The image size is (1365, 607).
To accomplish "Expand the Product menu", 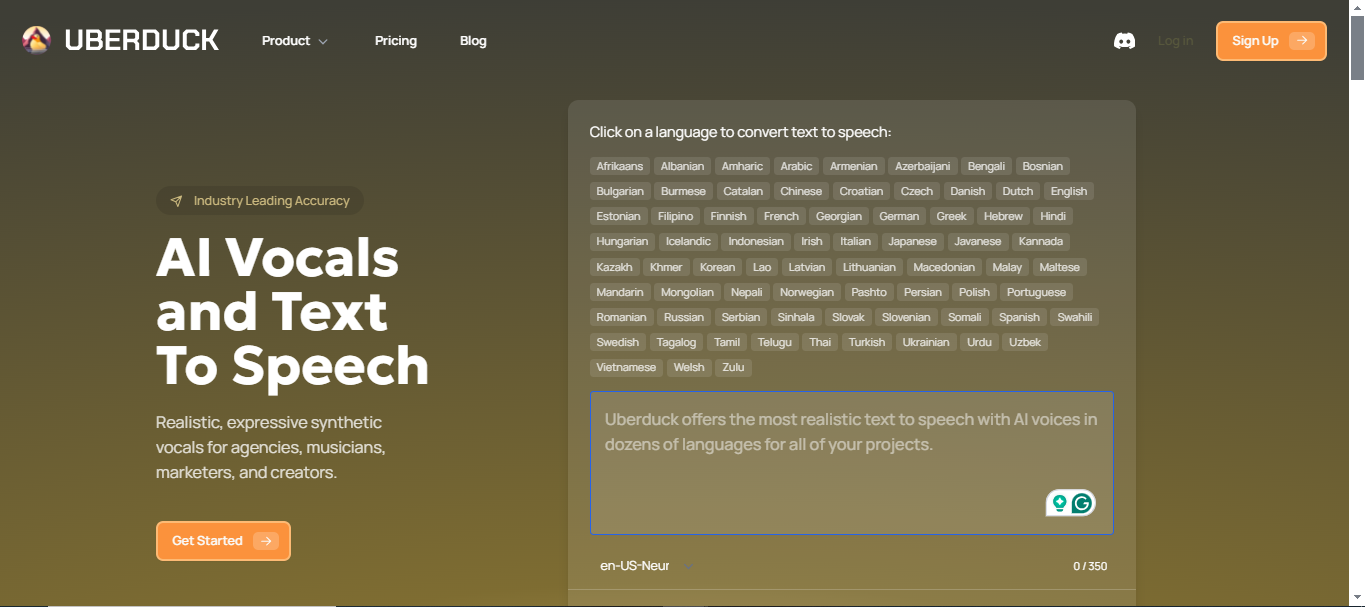I will pyautogui.click(x=295, y=41).
